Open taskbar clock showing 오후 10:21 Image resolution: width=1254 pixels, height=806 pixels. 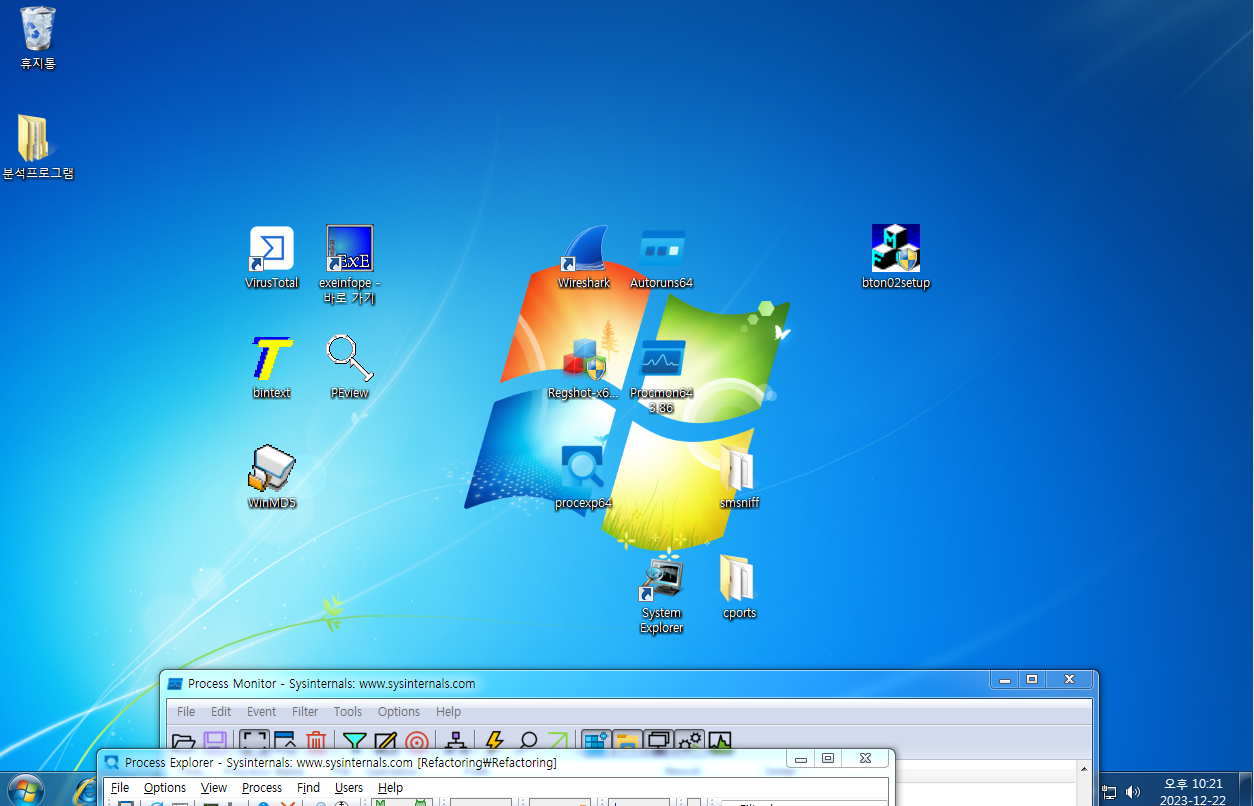point(1193,792)
